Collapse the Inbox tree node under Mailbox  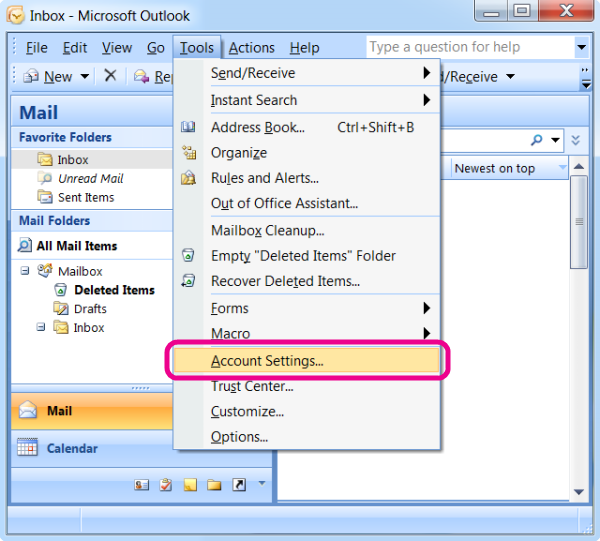pos(41,327)
